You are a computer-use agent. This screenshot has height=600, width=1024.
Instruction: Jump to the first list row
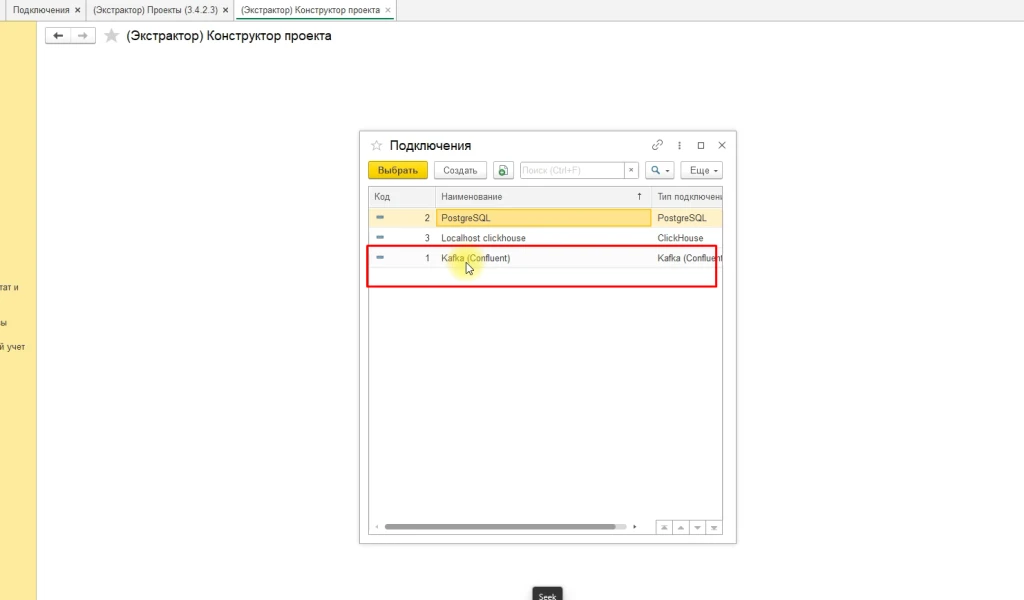(x=664, y=527)
